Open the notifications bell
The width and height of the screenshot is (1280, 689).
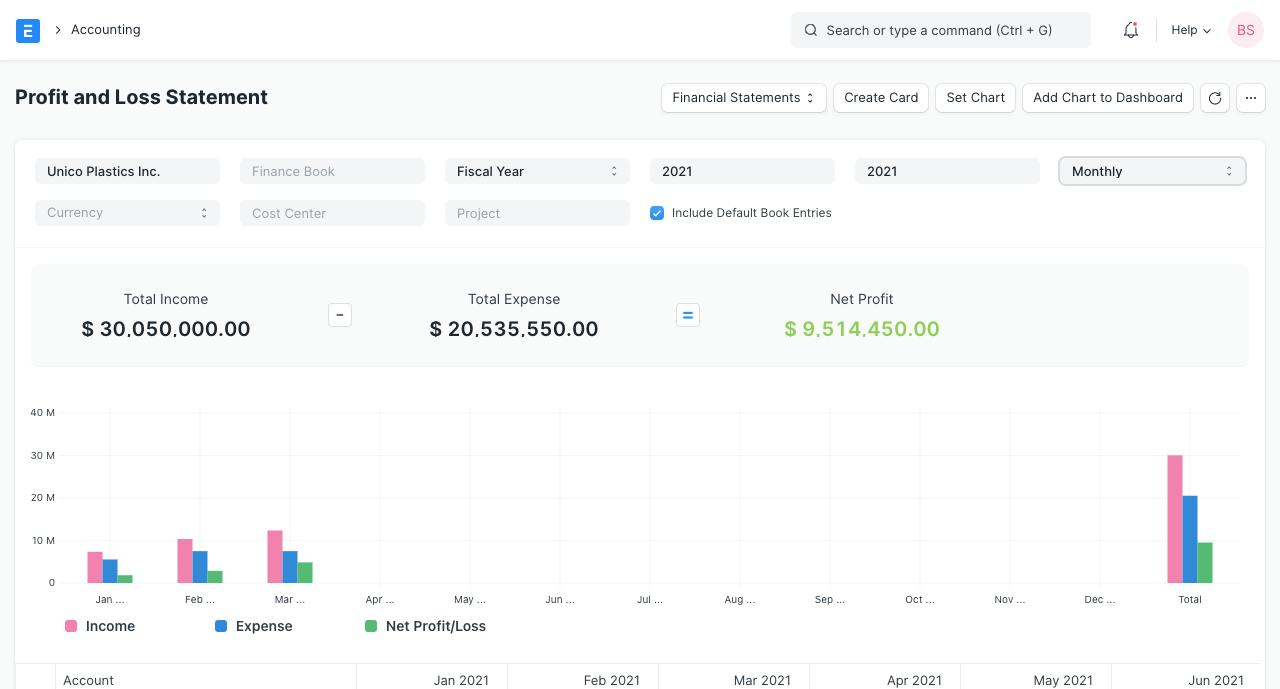[x=1130, y=30]
